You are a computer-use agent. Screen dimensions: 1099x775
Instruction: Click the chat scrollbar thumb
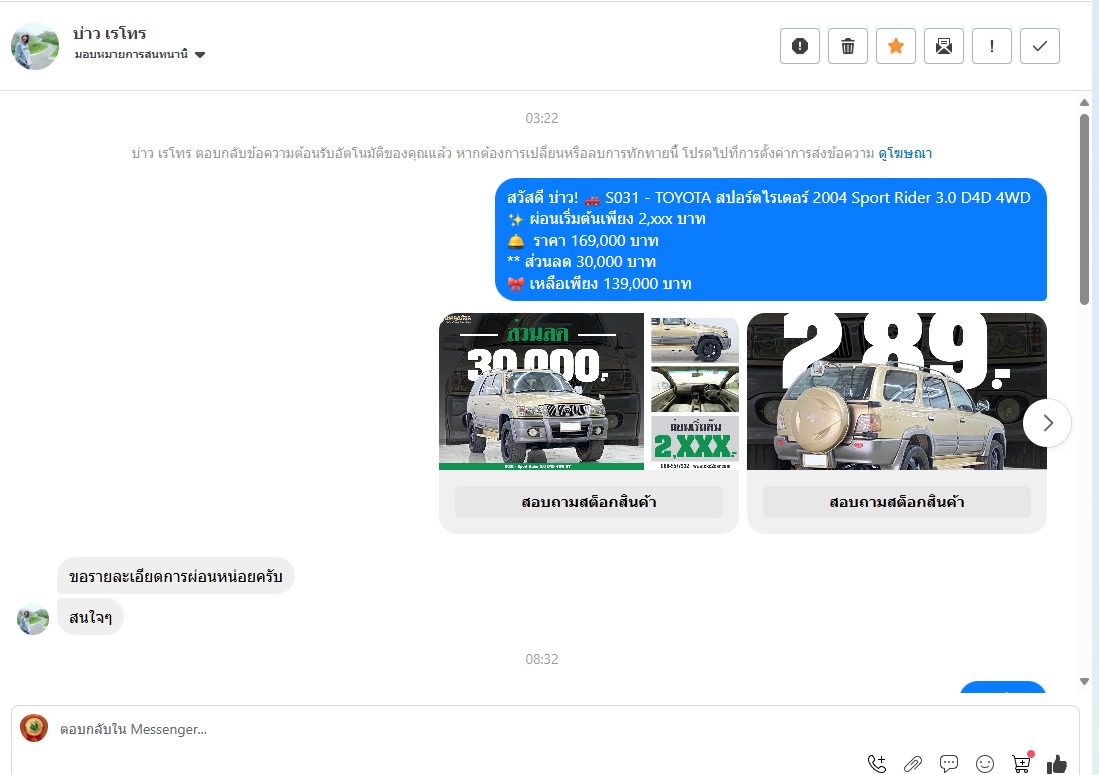[1084, 209]
